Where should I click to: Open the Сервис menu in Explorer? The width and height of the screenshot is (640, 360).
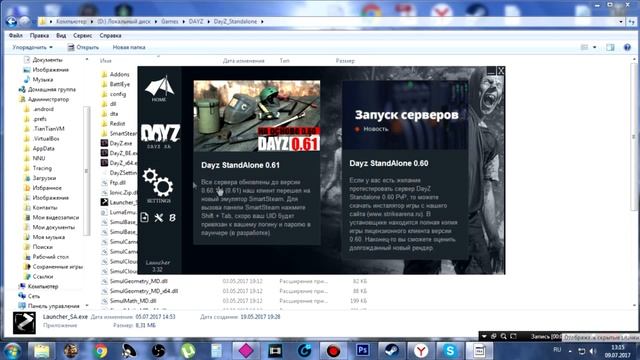click(82, 36)
